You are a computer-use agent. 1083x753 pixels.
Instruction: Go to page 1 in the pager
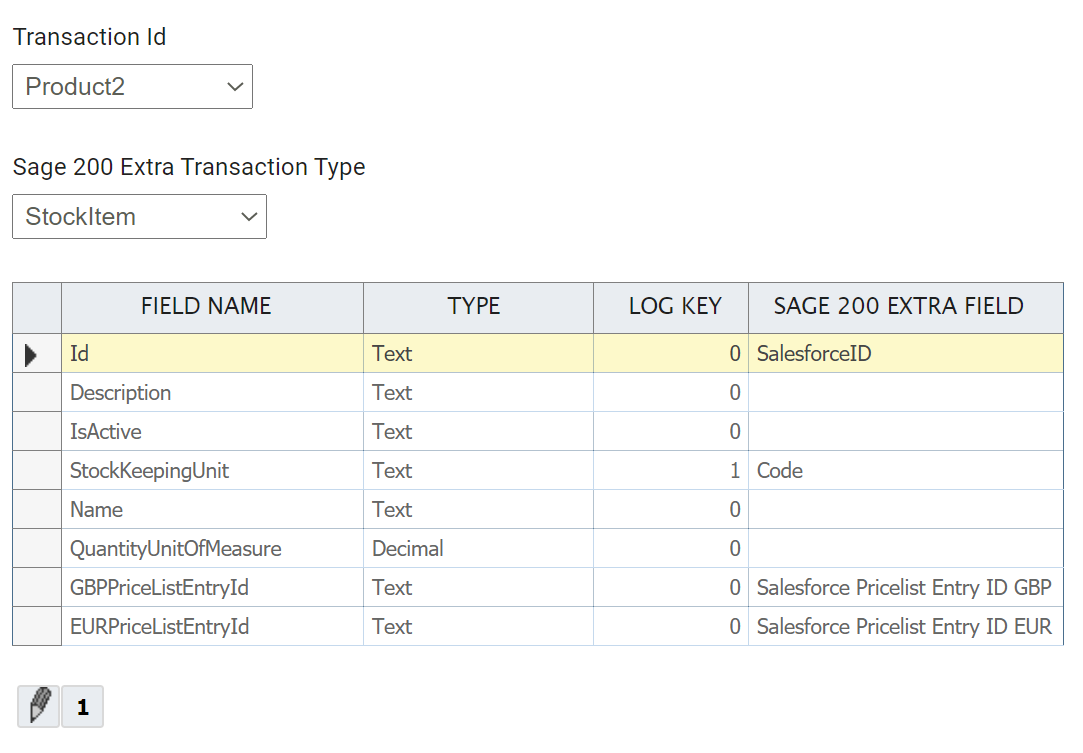[x=82, y=706]
